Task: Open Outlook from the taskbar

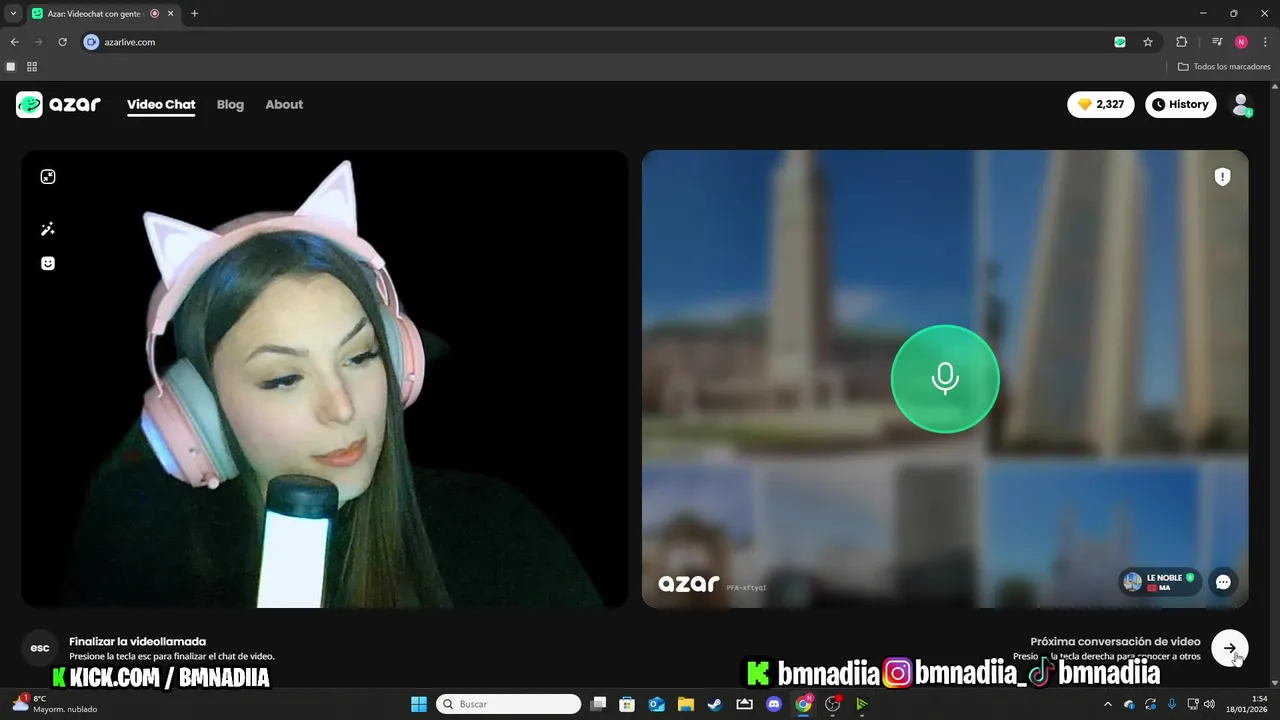Action: pyautogui.click(x=657, y=704)
